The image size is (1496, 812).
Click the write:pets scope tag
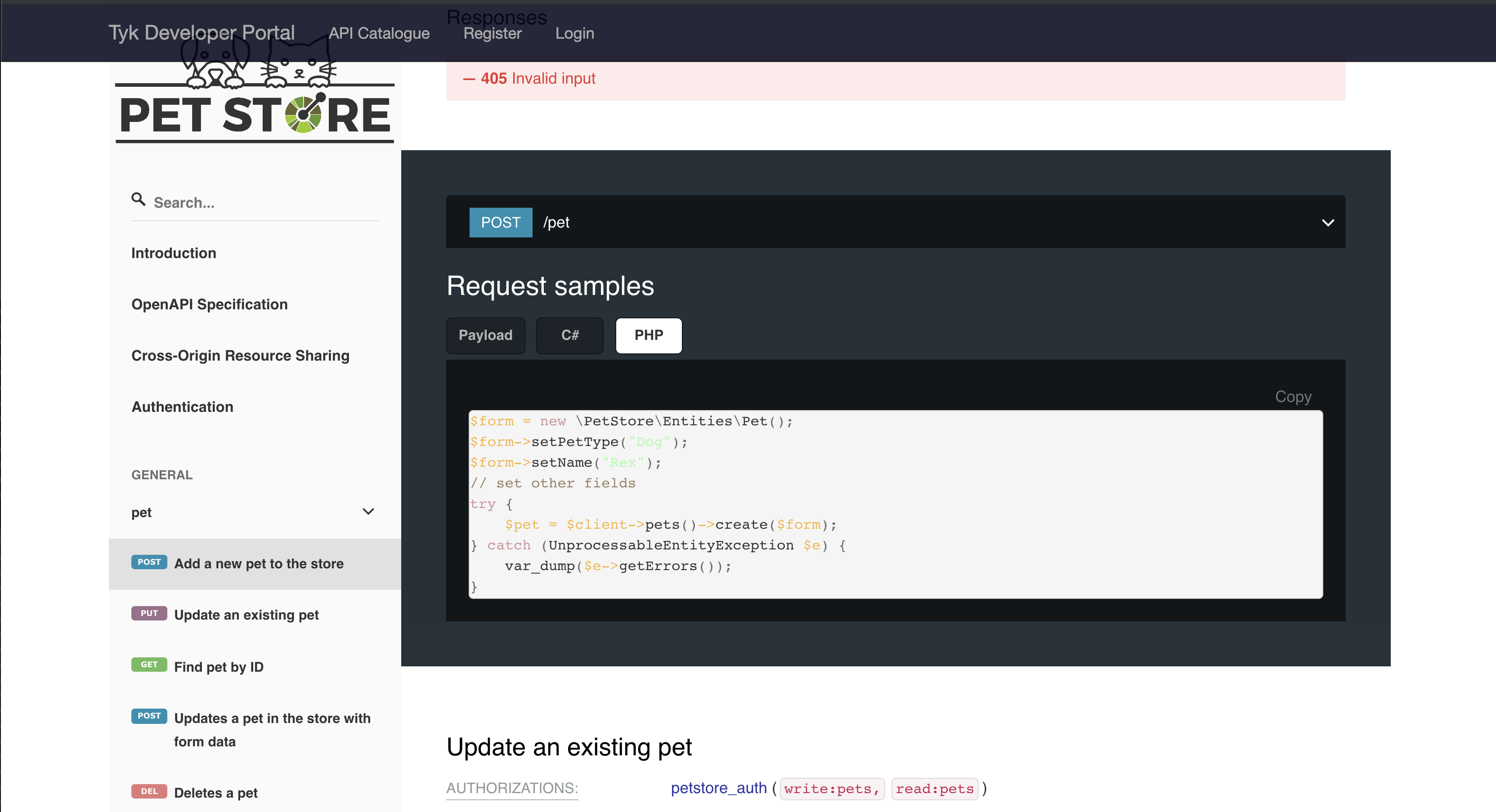coord(832,789)
